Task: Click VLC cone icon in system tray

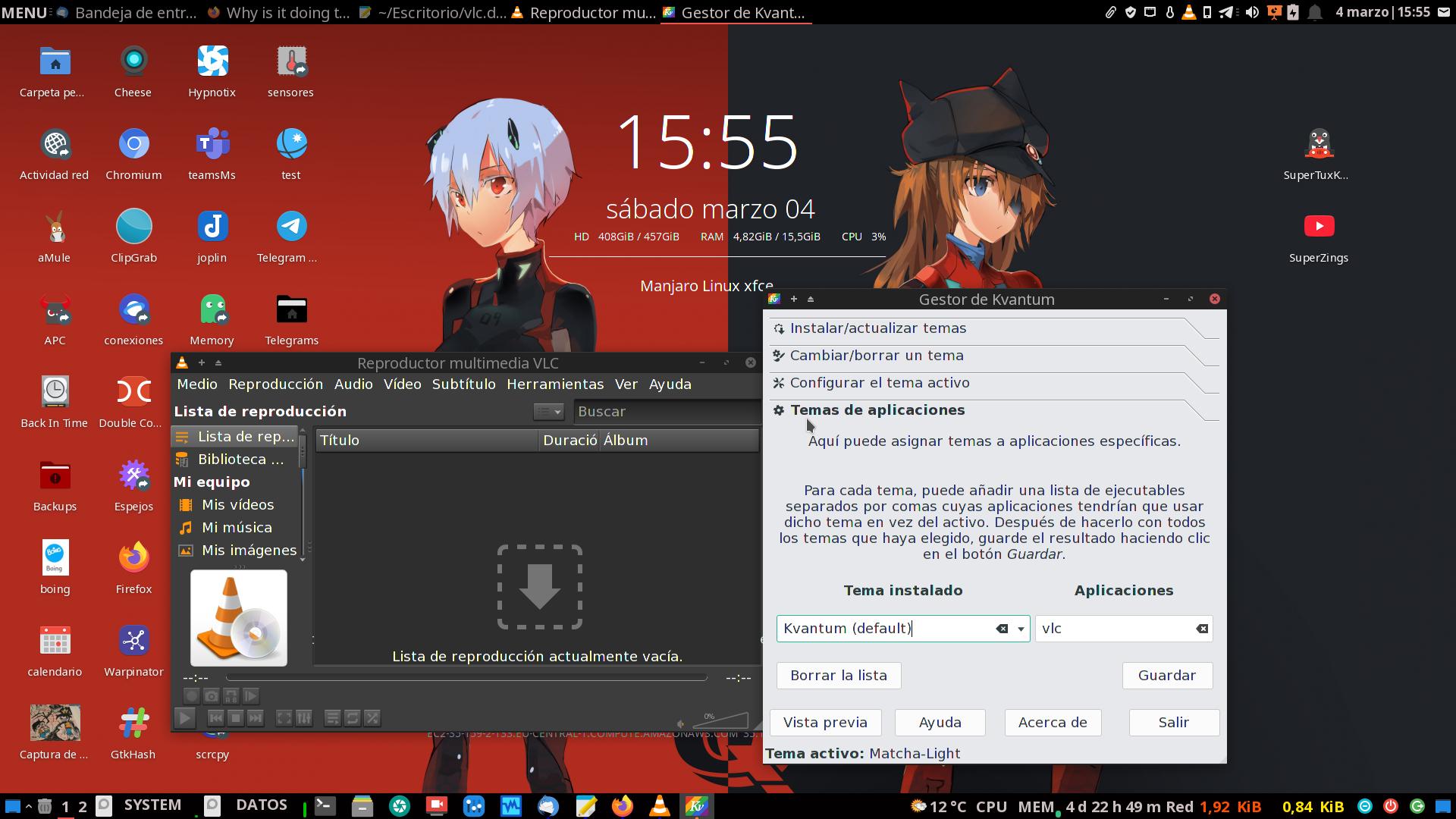Action: (x=1188, y=12)
